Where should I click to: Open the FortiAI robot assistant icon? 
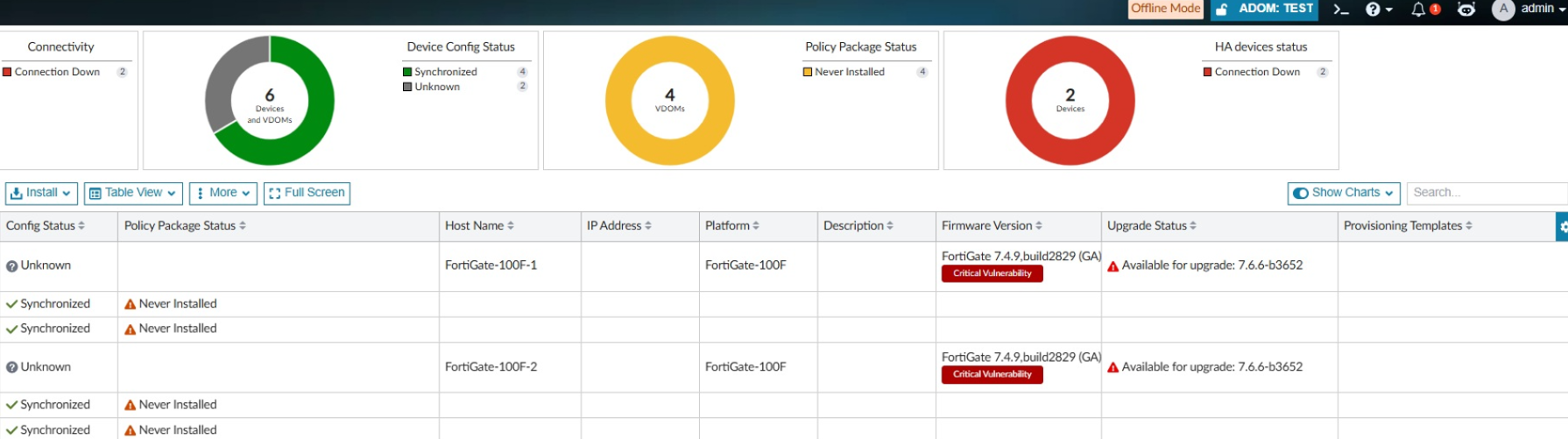1466,9
